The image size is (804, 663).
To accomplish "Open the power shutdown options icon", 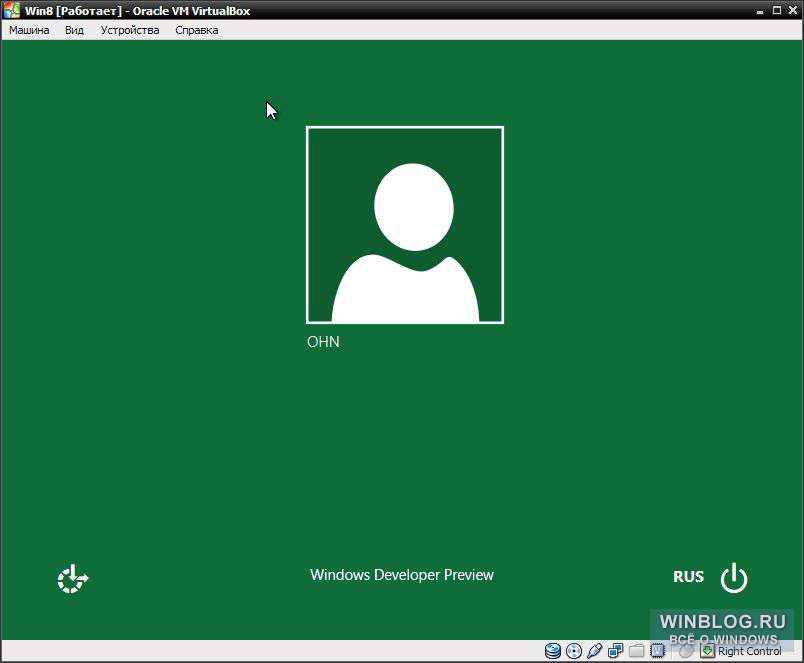I will (734, 578).
